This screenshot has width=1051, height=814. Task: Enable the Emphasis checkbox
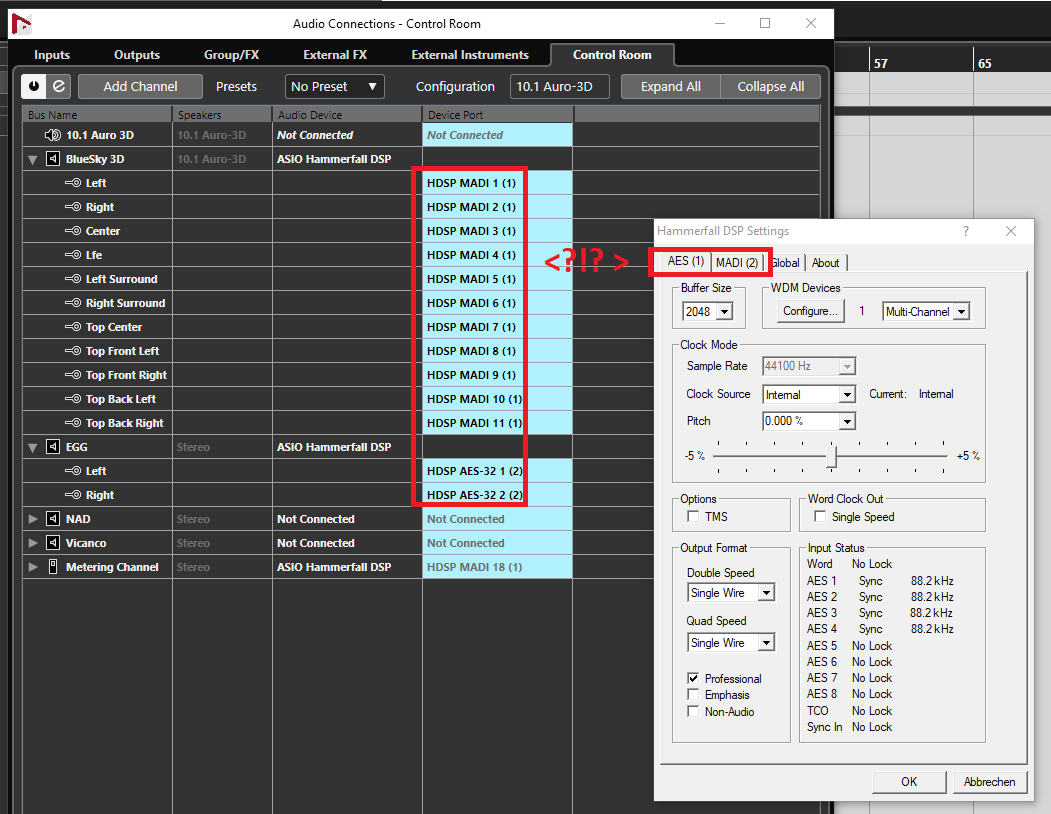pos(693,695)
